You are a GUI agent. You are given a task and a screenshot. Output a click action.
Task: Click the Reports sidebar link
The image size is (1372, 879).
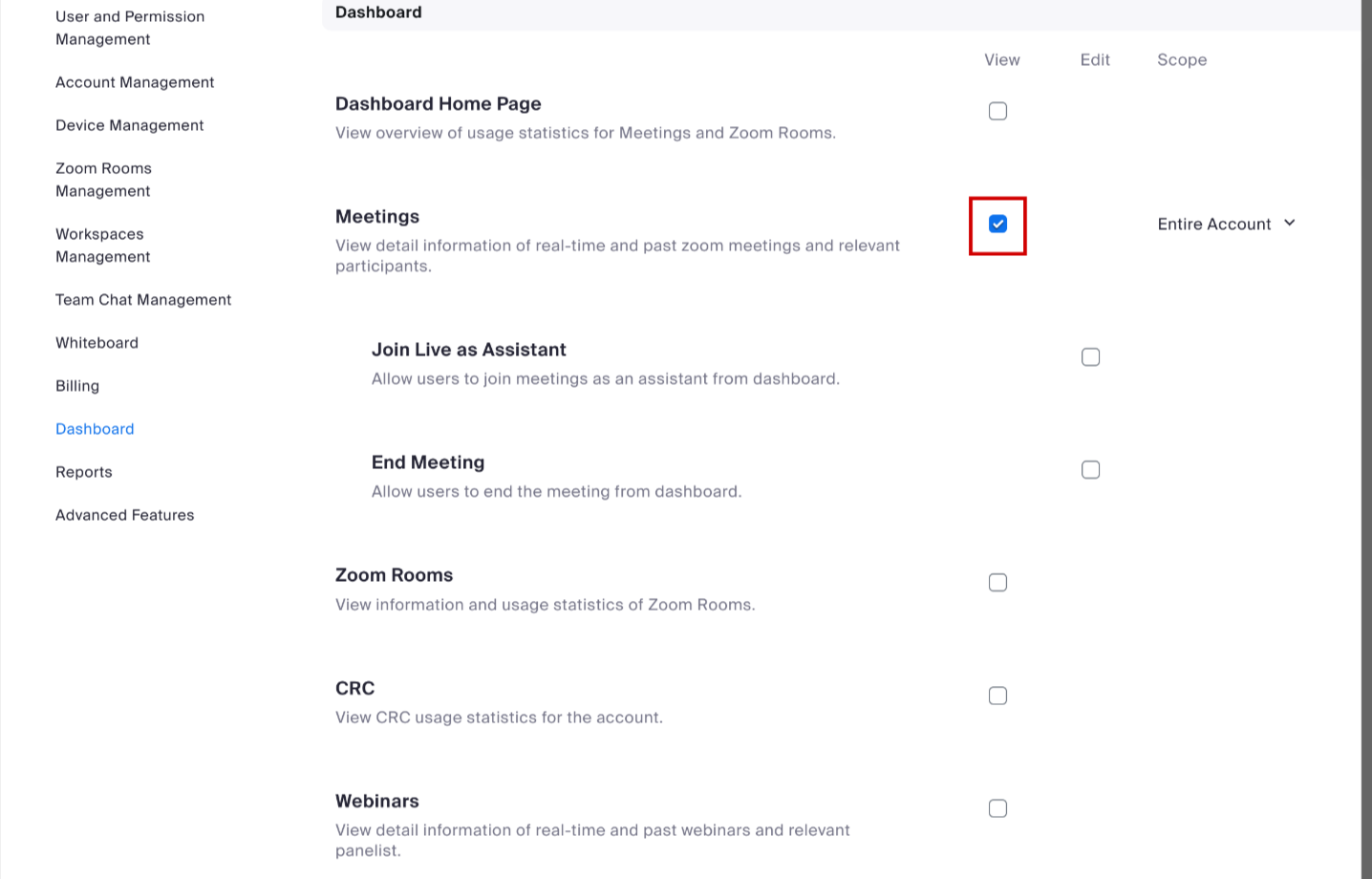click(84, 472)
